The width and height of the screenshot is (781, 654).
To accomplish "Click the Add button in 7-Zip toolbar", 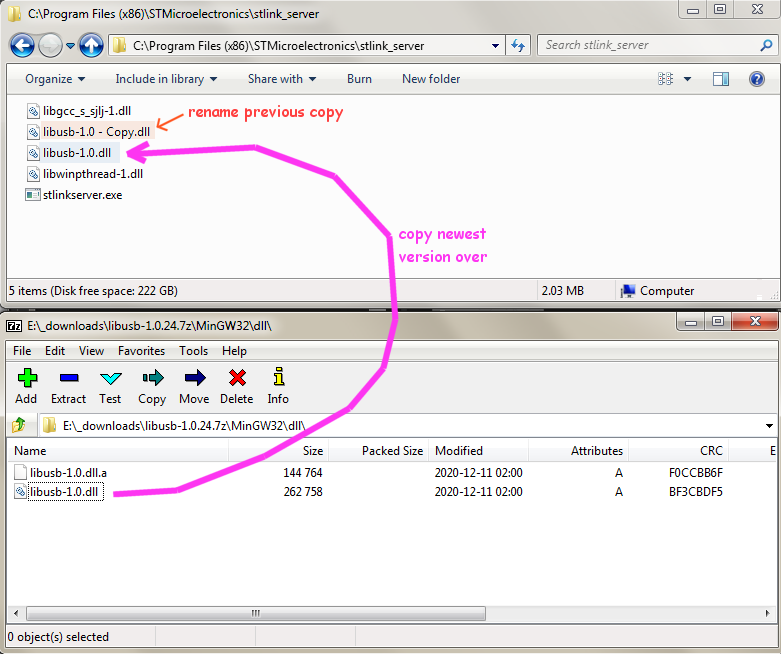I will 26,386.
